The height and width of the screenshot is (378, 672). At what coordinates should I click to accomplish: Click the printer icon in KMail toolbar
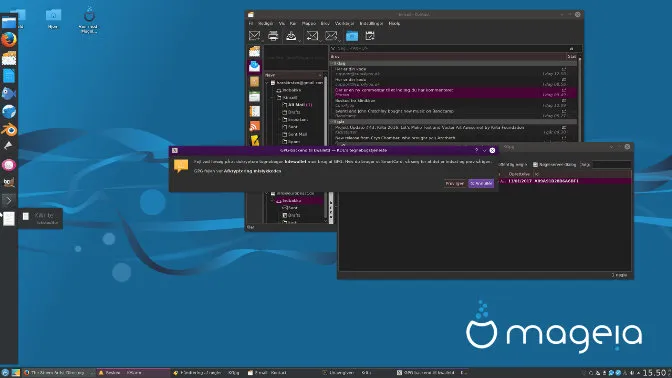273,36
